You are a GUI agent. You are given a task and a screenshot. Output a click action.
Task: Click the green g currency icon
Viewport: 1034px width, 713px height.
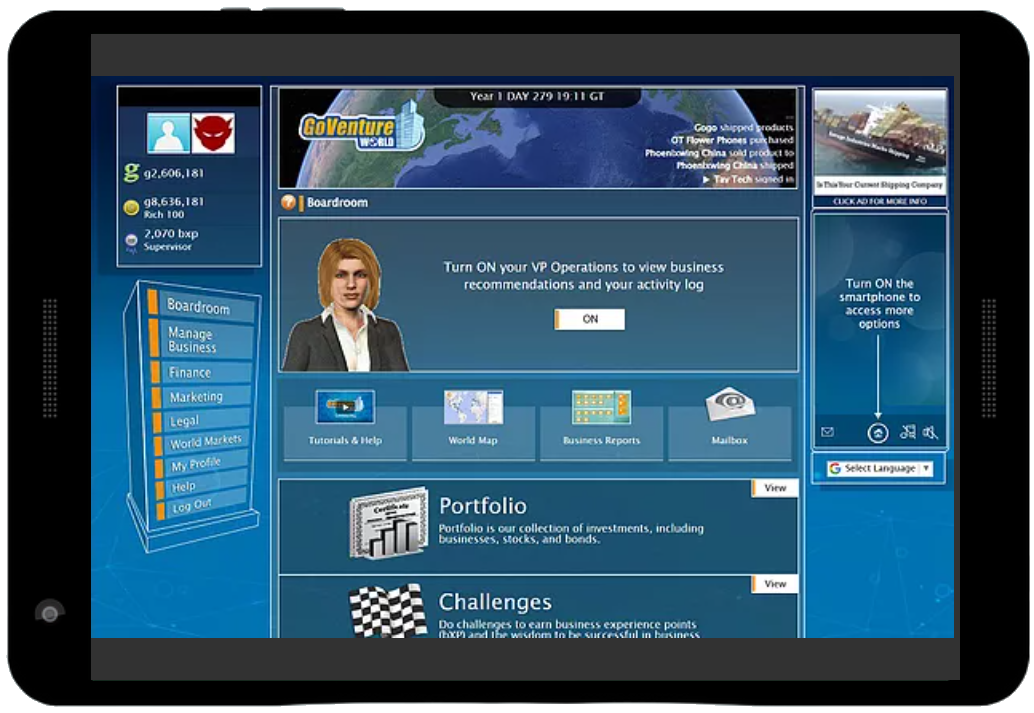click(131, 173)
